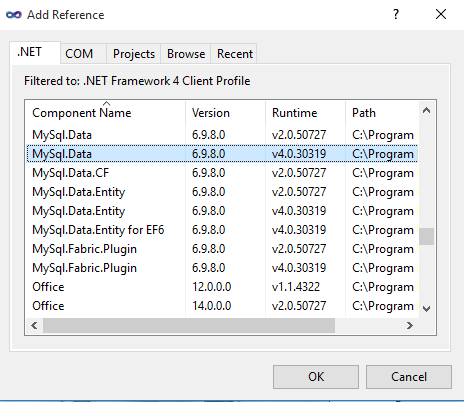
Task: Click the horizontal scrollbar left arrow
Action: tap(34, 325)
